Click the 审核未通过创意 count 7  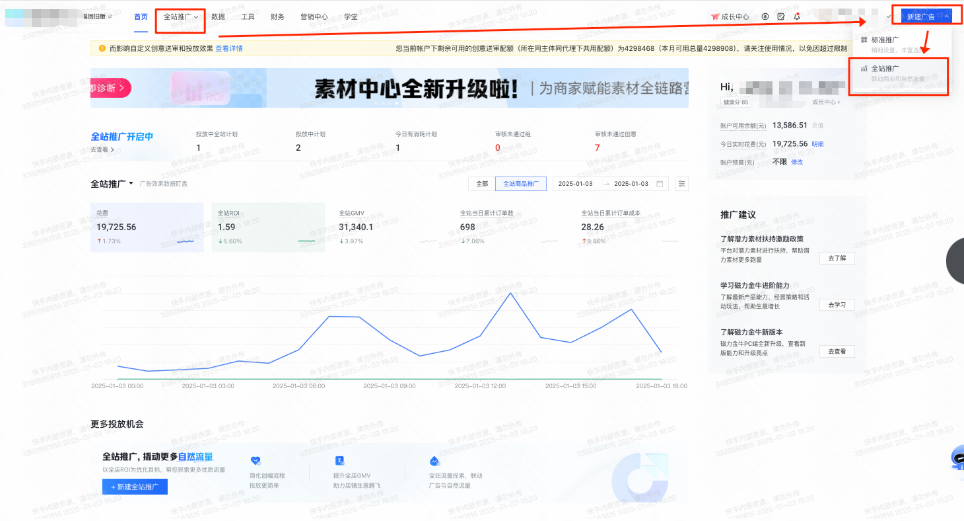tap(597, 148)
